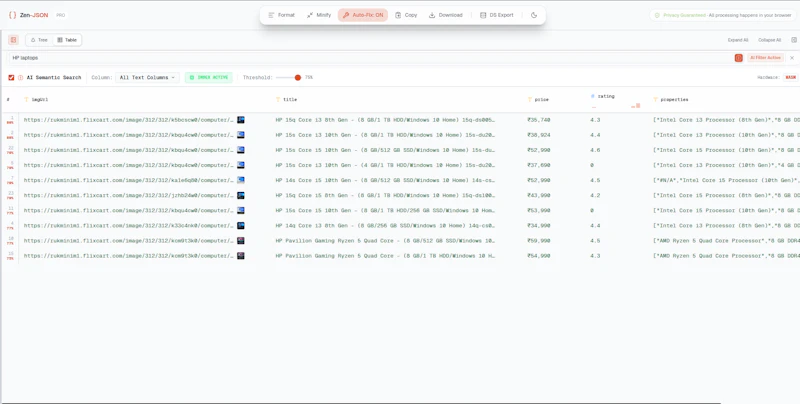Click the AI Filter Active badge
The image size is (800, 404).
pyautogui.click(x=765, y=58)
